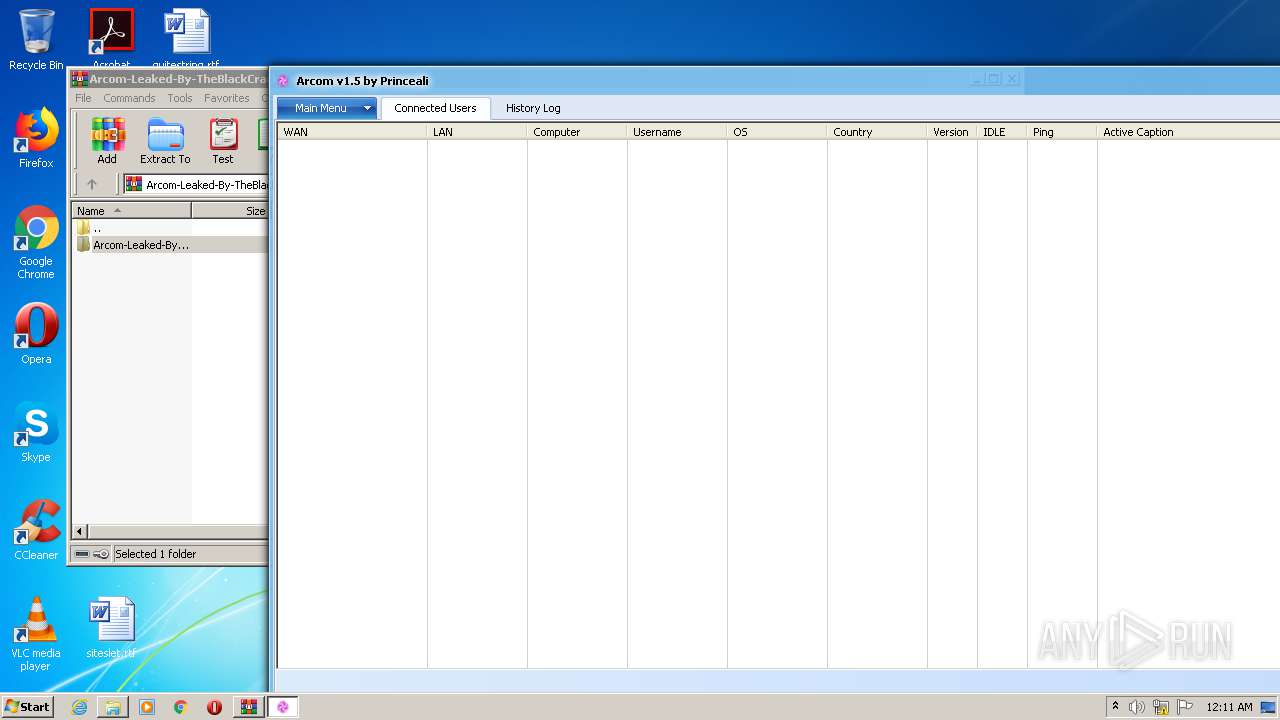This screenshot has height=720, width=1280.
Task: Select the Arcom-Leaked-By... folder row
Action: 170,245
